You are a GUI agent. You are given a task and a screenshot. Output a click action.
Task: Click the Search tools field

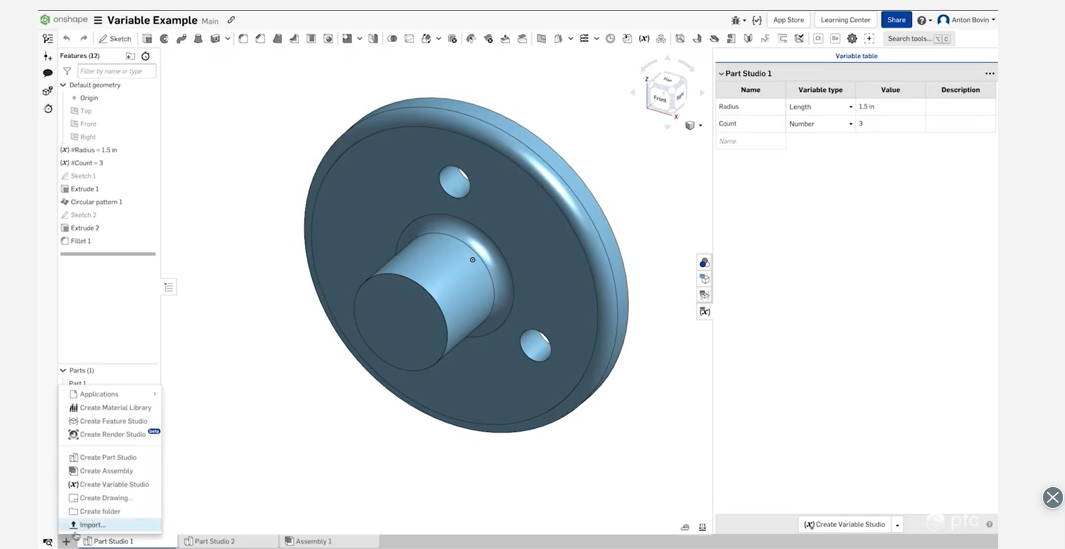click(919, 39)
